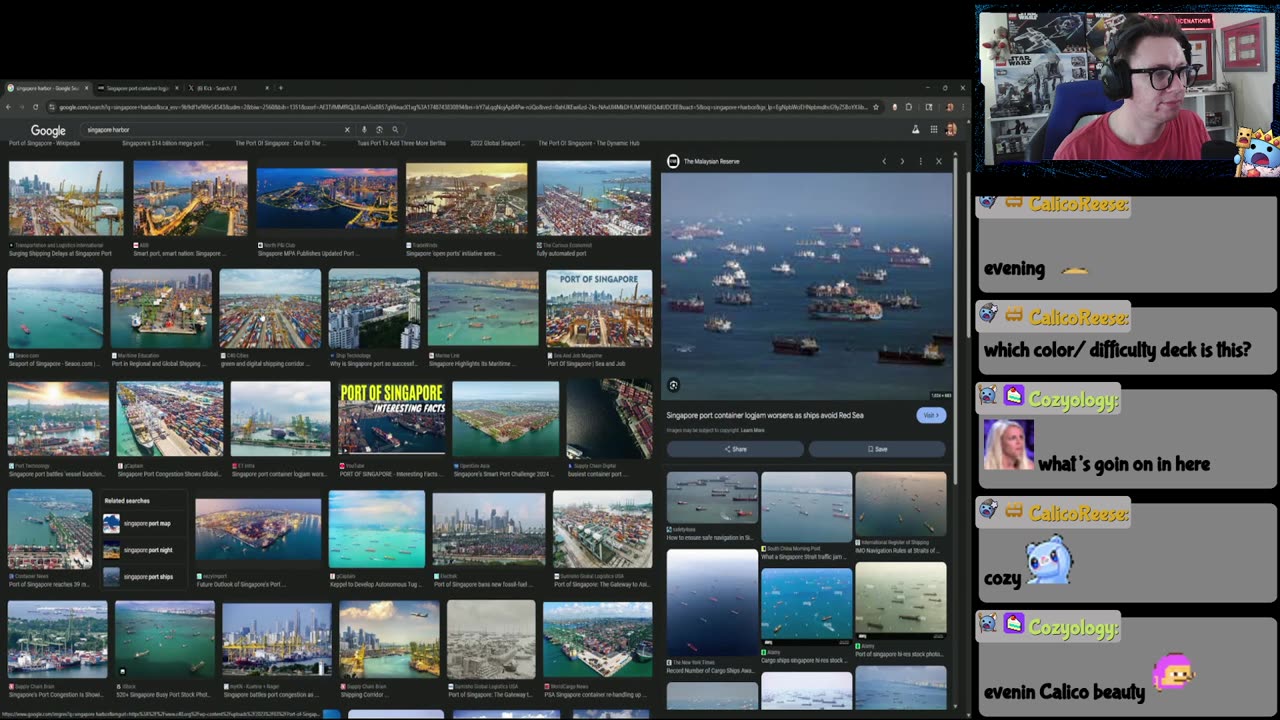The height and width of the screenshot is (720, 1280).
Task: Share the previewed image
Action: click(x=735, y=449)
